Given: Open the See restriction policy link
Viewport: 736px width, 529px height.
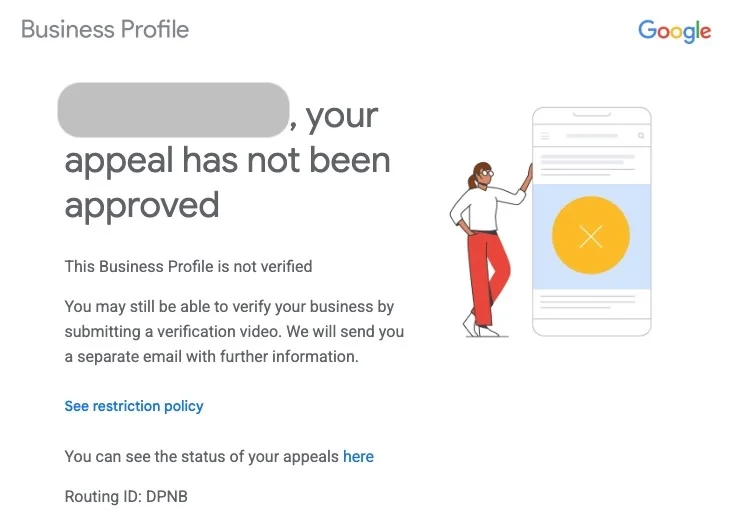Looking at the screenshot, I should (x=134, y=406).
